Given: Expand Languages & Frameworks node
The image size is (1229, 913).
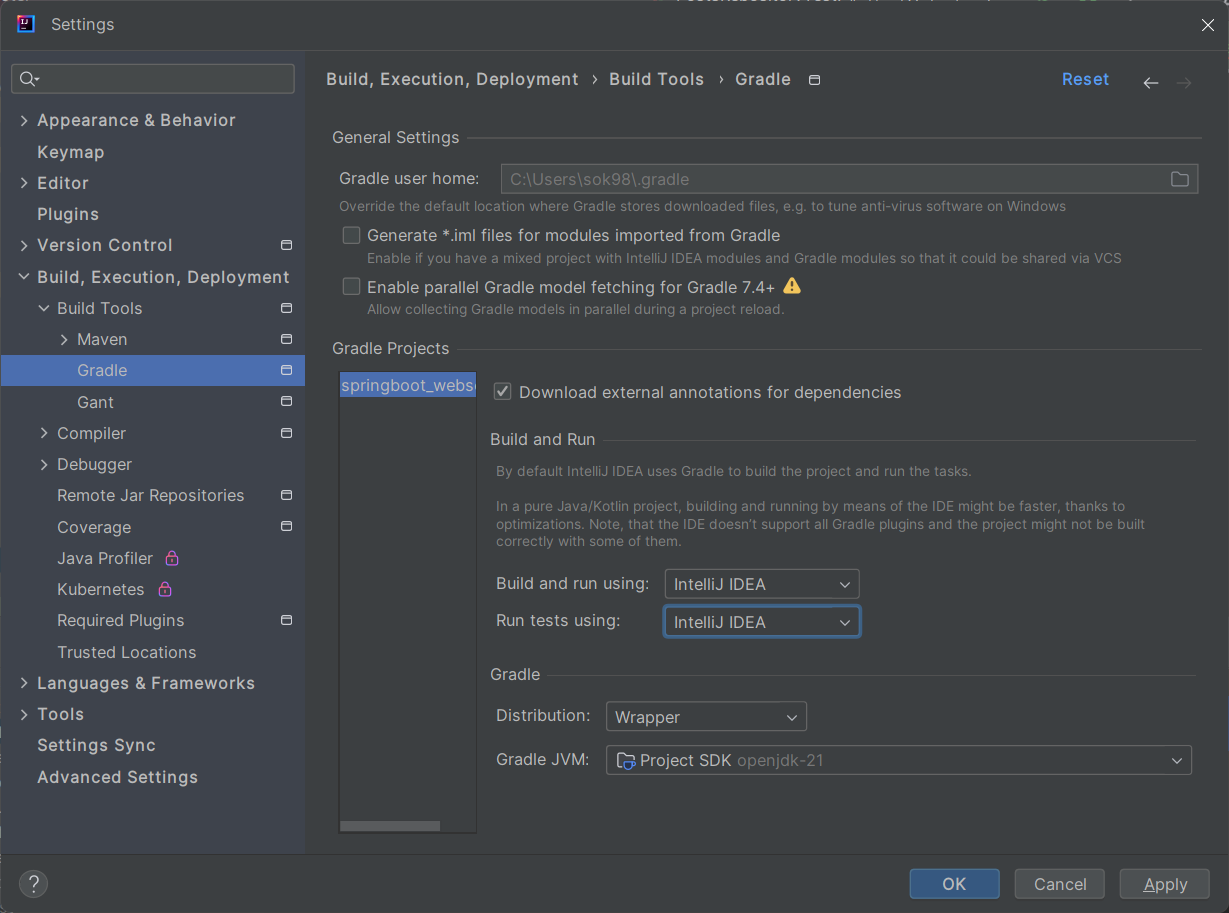Looking at the screenshot, I should 24,683.
